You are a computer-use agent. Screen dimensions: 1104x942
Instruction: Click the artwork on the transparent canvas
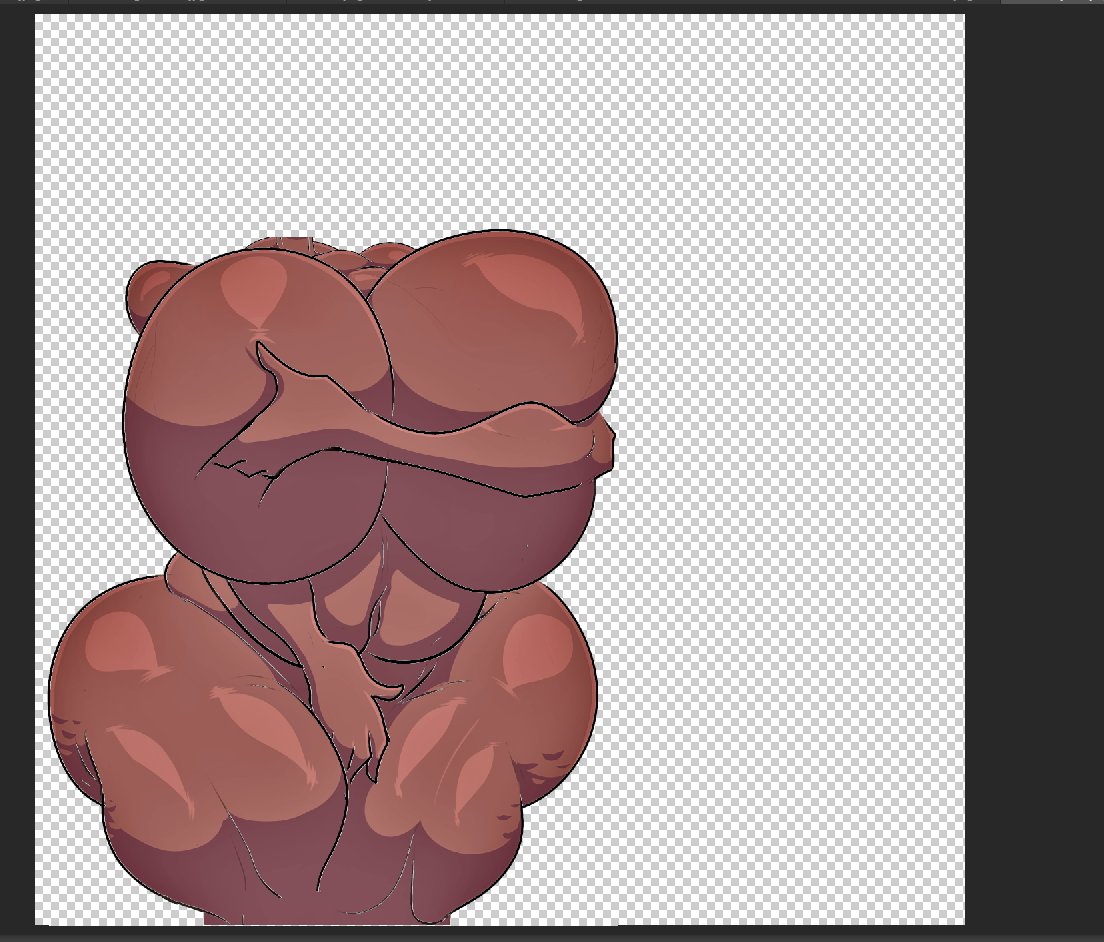[332, 577]
